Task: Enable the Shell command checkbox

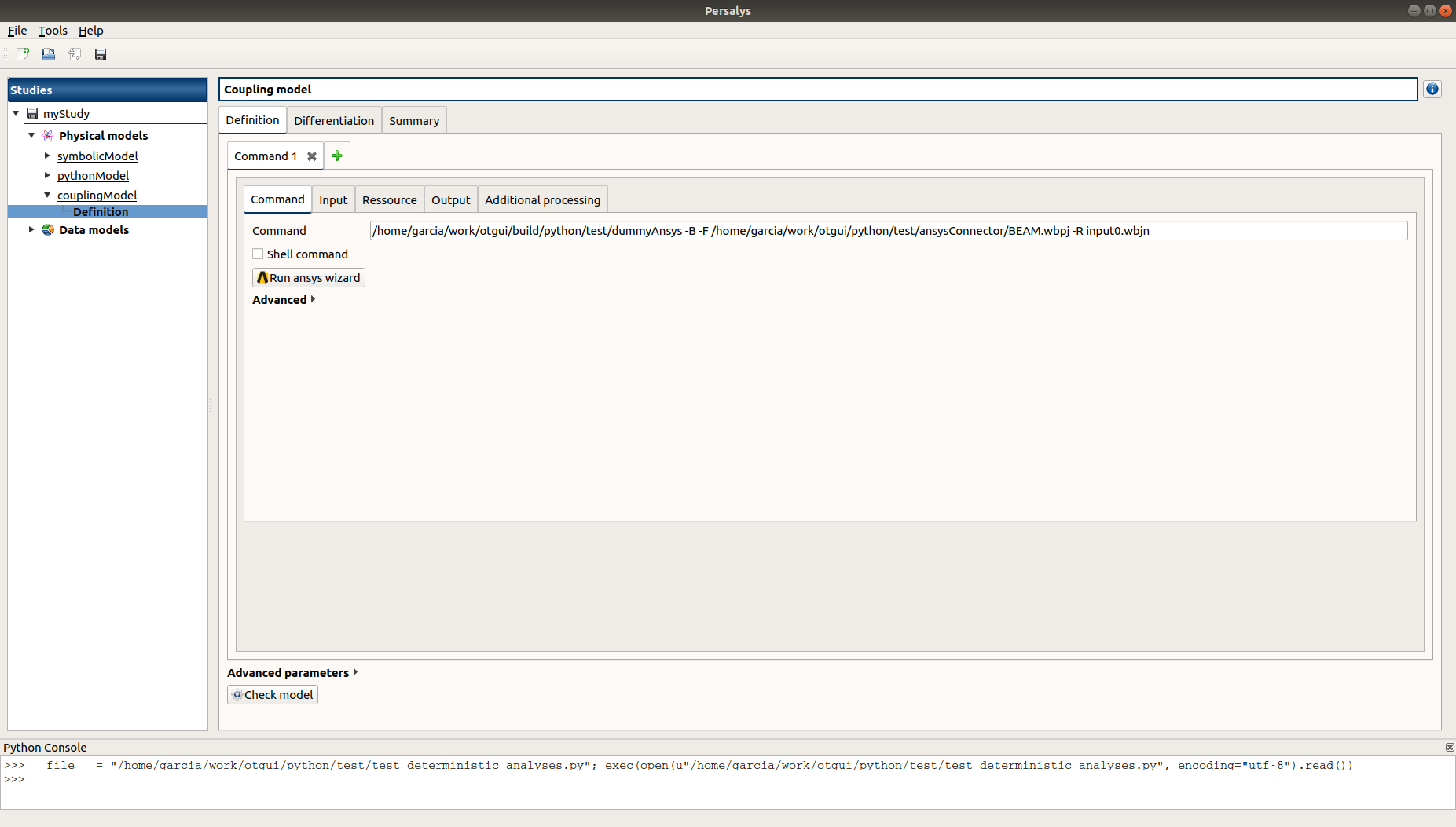Action: tap(258, 254)
